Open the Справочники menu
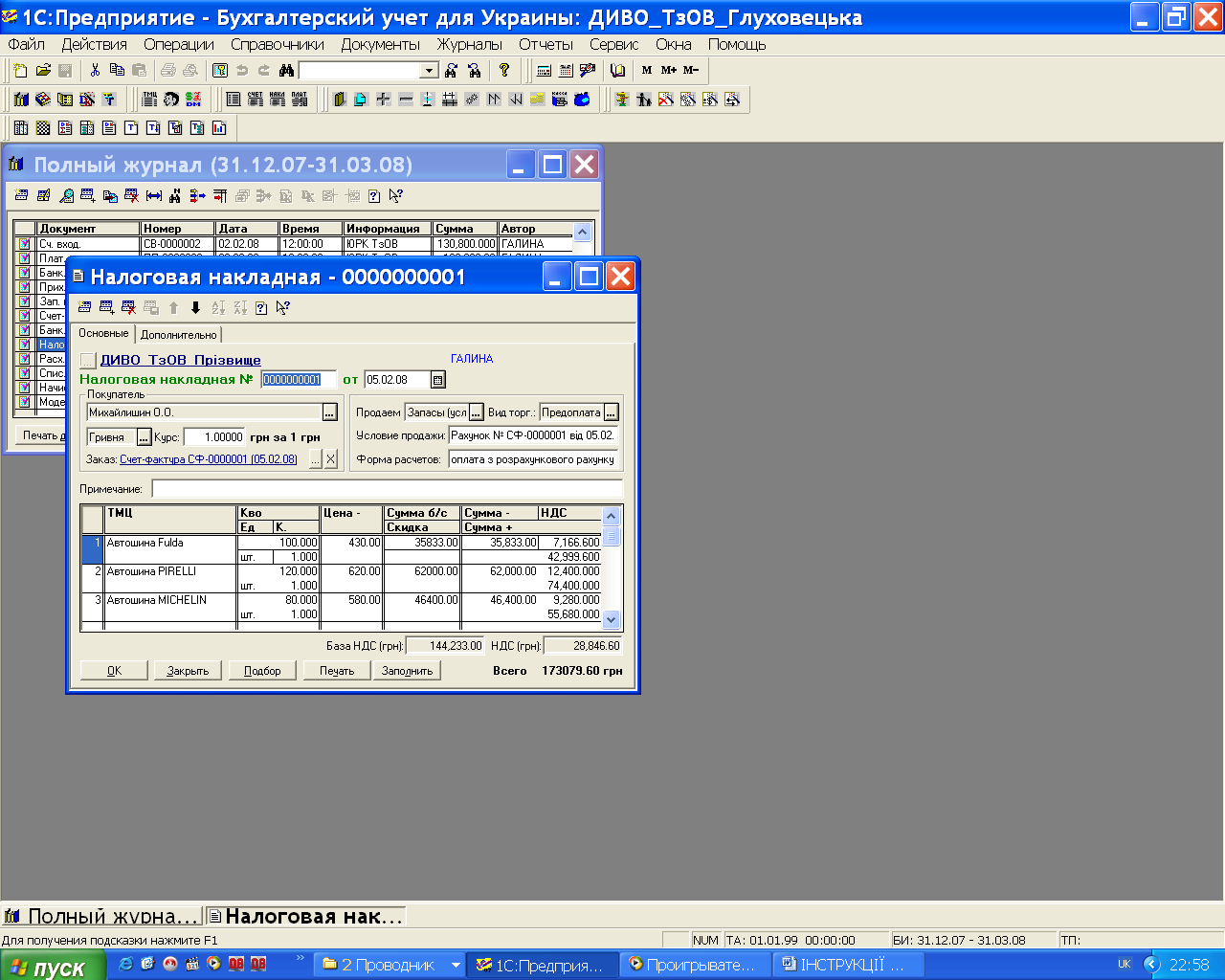Image resolution: width=1225 pixels, height=980 pixels. click(x=278, y=44)
